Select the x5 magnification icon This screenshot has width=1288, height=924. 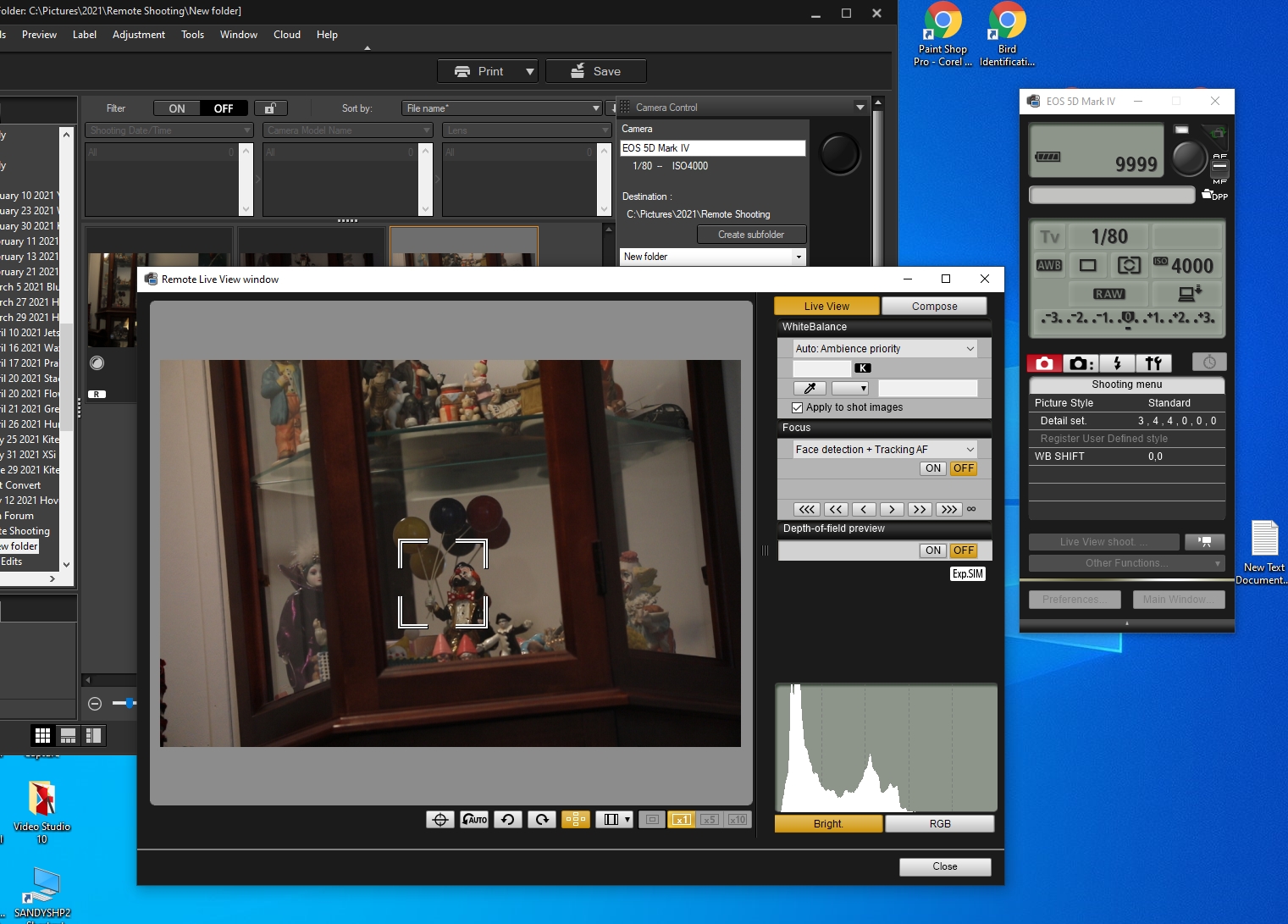pyautogui.click(x=710, y=819)
